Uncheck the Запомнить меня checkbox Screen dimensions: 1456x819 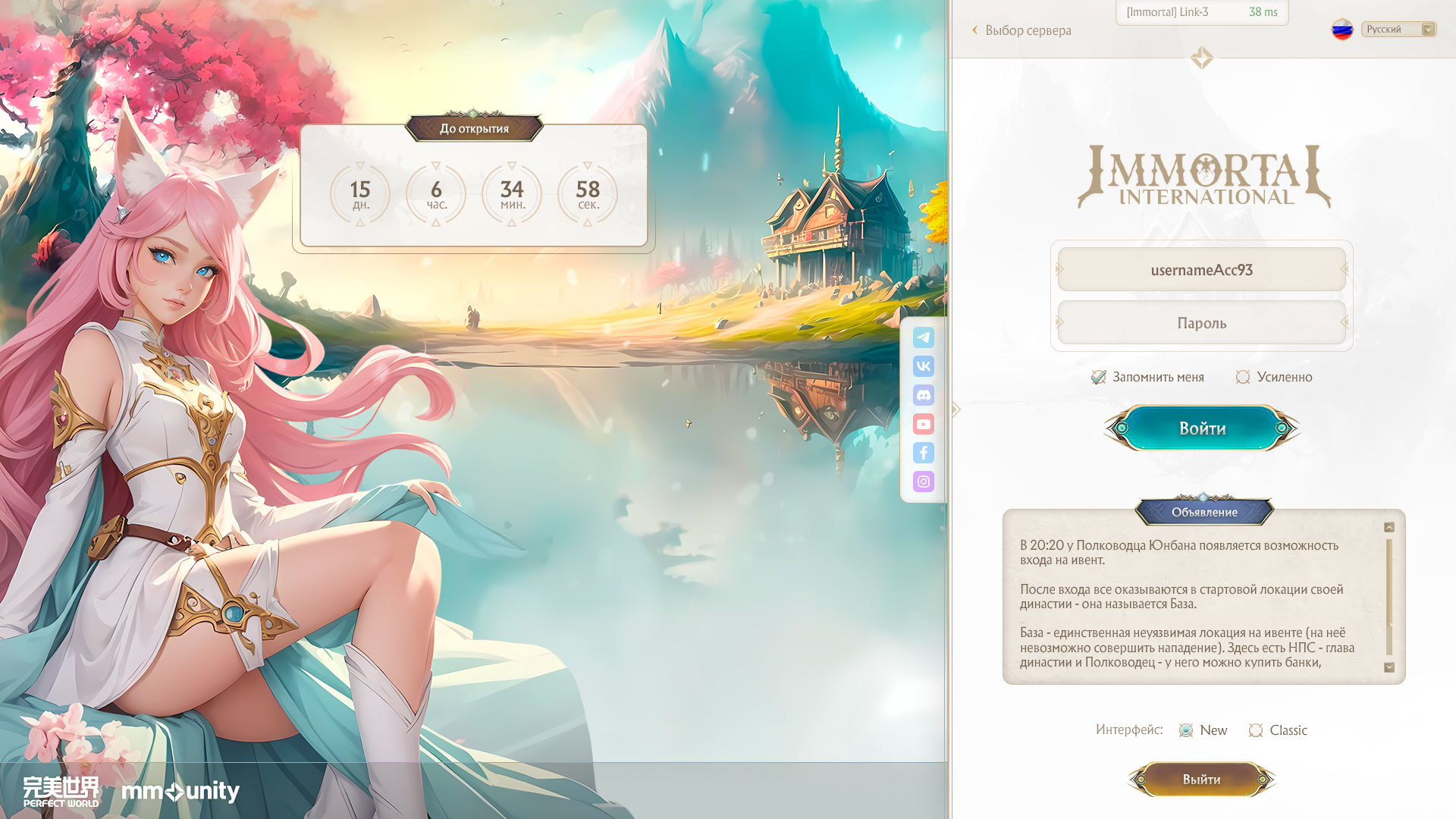[x=1098, y=377]
